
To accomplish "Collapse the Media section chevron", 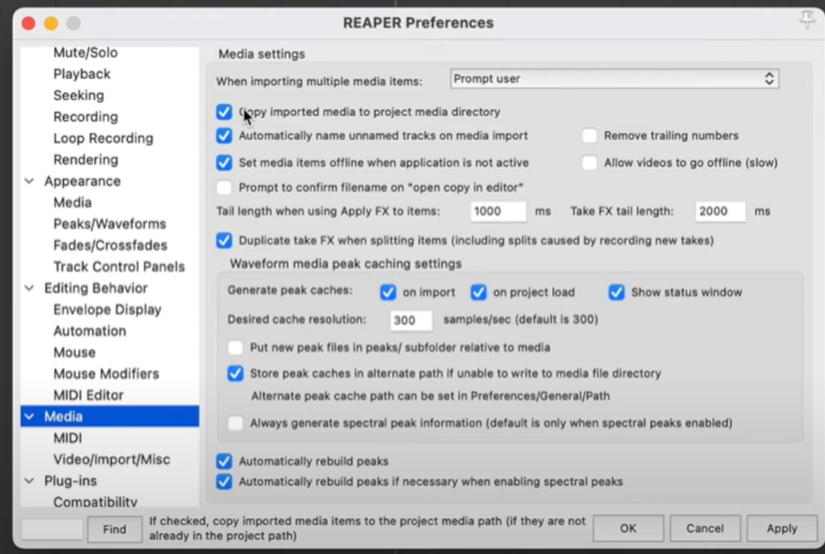I will 30,417.
